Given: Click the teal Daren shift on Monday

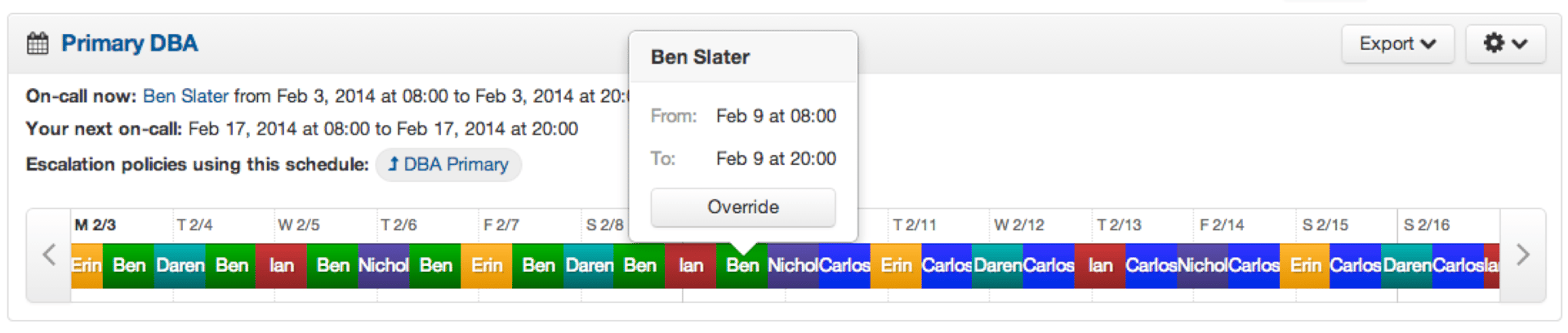Looking at the screenshot, I should pyautogui.click(x=180, y=266).
